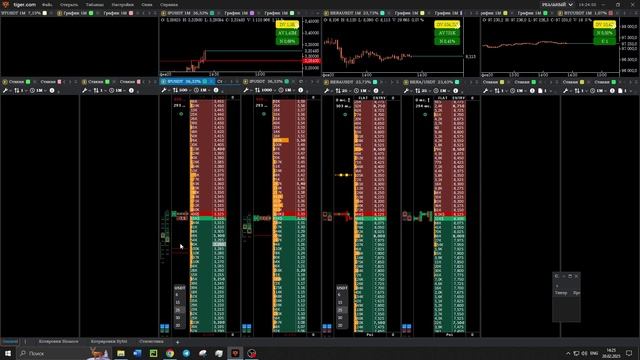Click green C 1 badge on BTCUSDT chart
The height and width of the screenshot is (360, 640).
[x=604, y=41]
